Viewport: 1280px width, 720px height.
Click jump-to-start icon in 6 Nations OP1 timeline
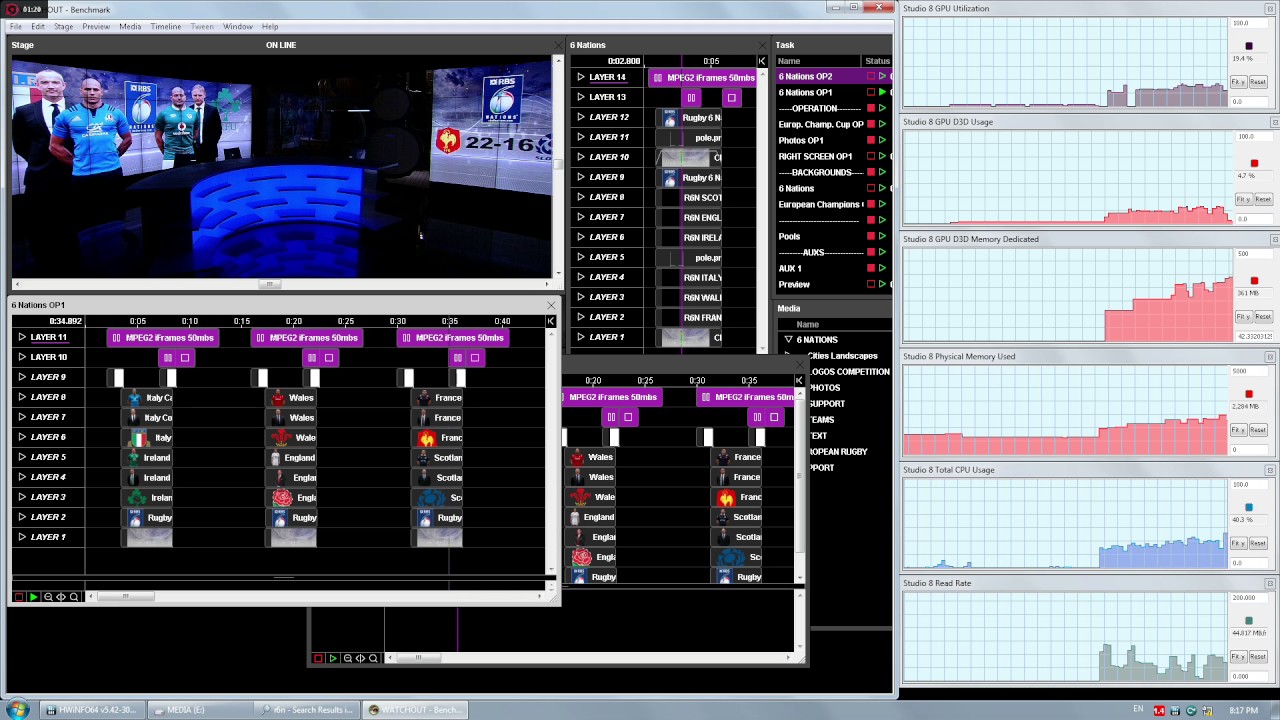click(x=550, y=321)
